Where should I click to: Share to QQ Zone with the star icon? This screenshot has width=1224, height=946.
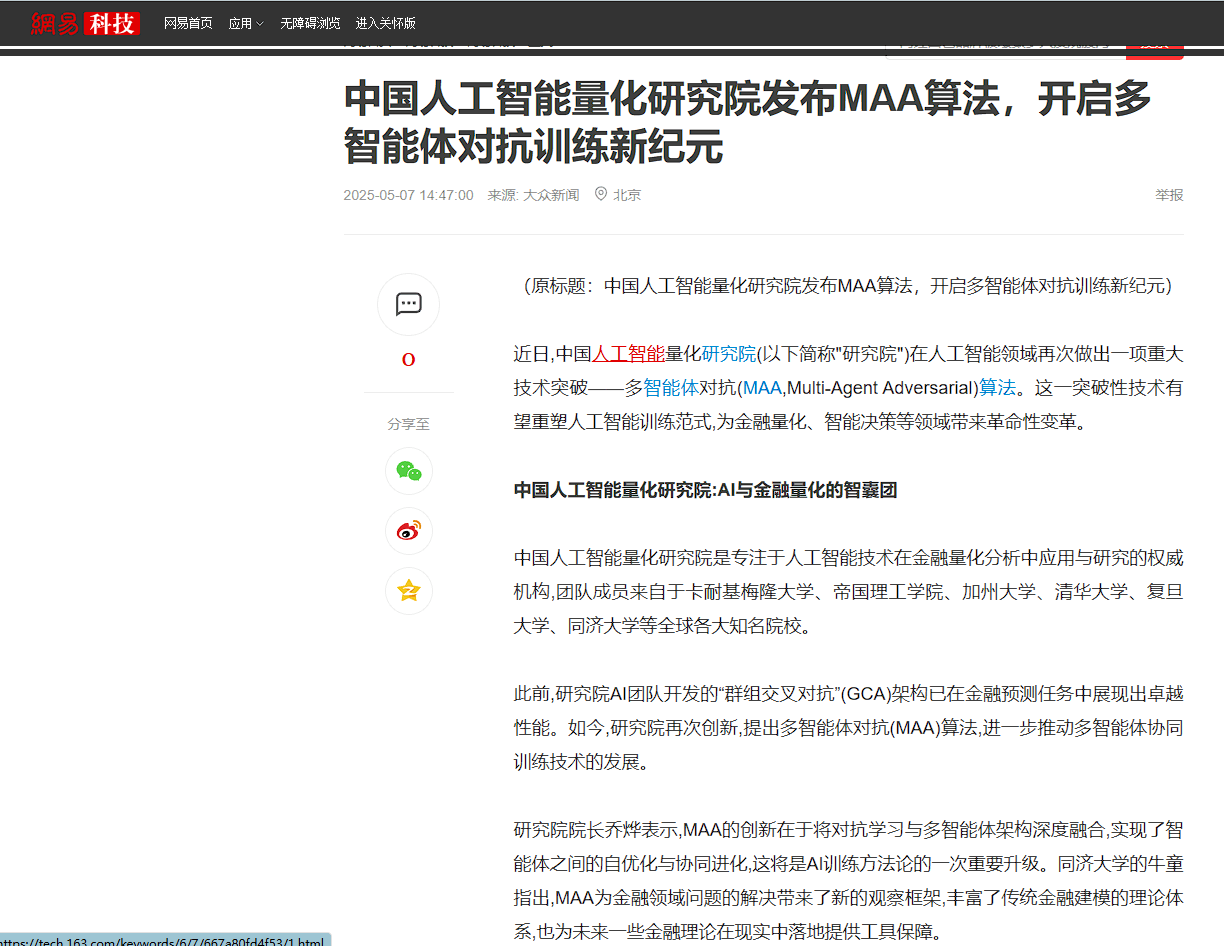click(408, 591)
